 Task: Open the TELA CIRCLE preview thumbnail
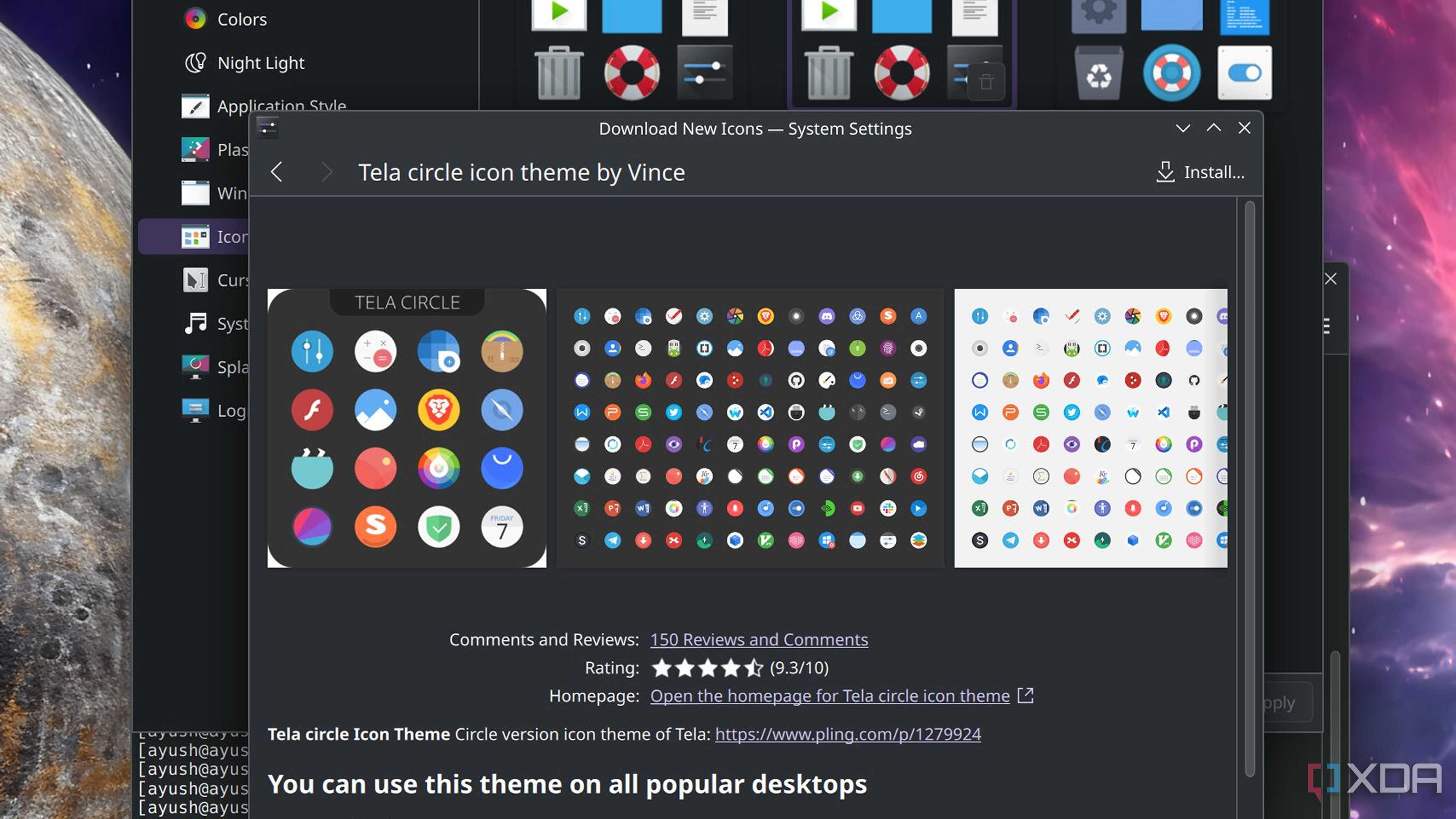click(407, 428)
